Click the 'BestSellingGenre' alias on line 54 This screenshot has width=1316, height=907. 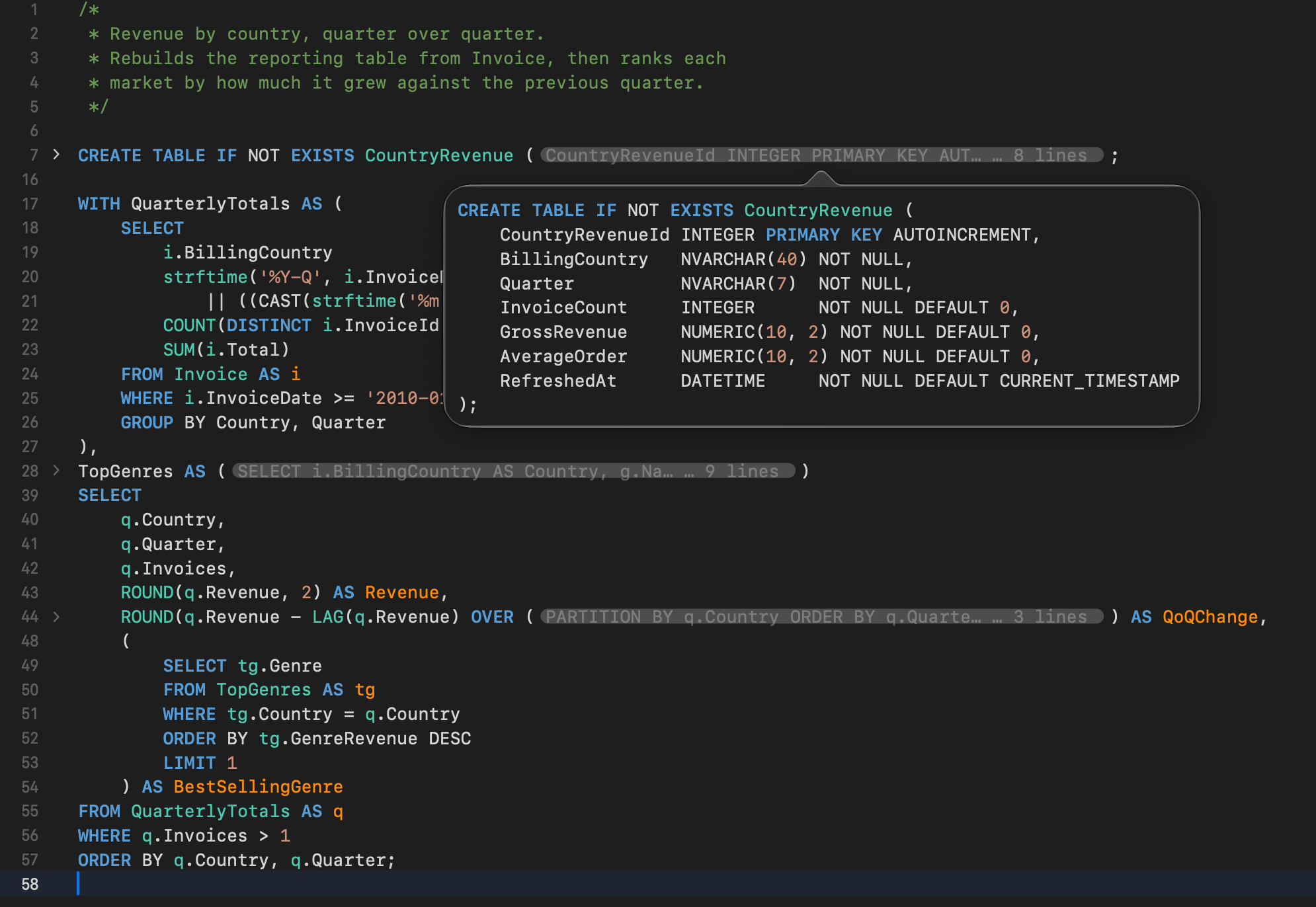click(259, 787)
